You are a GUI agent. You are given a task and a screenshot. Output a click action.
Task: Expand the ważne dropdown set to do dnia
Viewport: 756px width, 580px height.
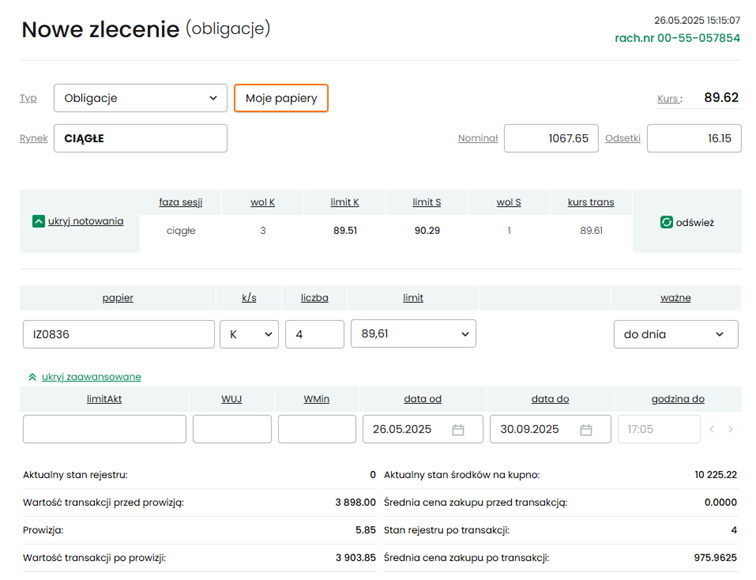[675, 334]
